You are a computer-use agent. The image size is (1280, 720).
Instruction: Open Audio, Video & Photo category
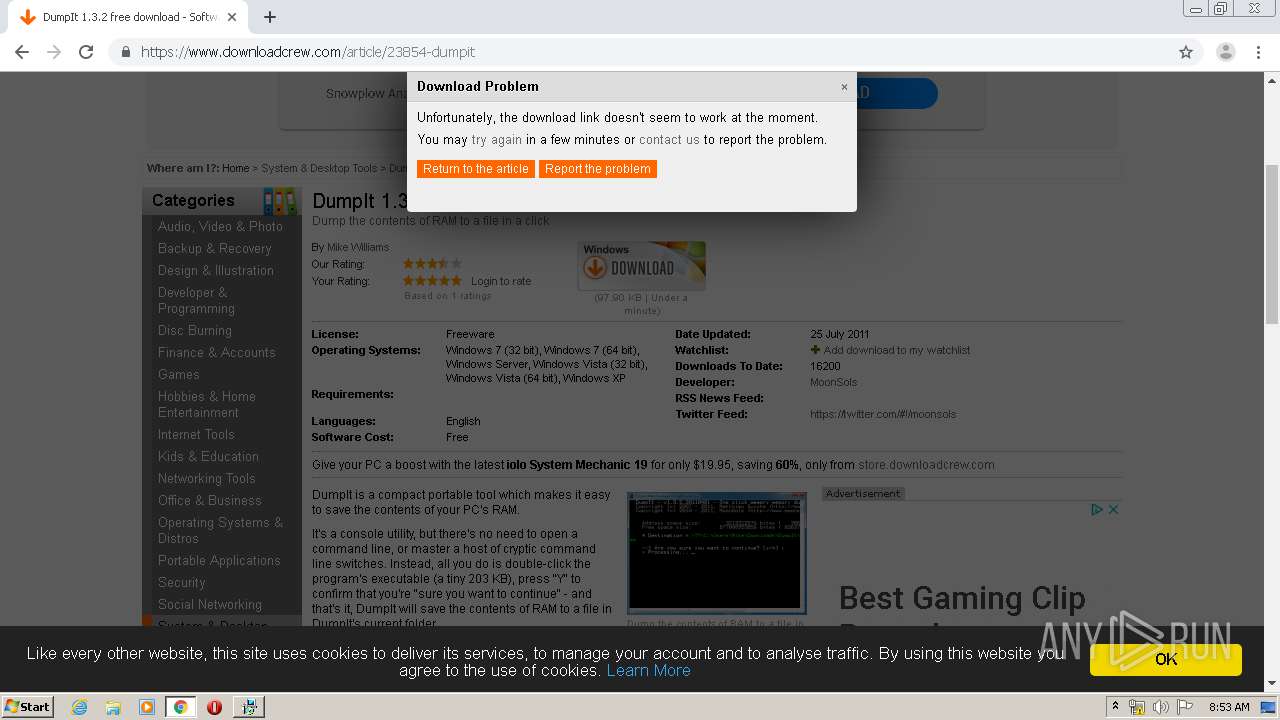(220, 226)
